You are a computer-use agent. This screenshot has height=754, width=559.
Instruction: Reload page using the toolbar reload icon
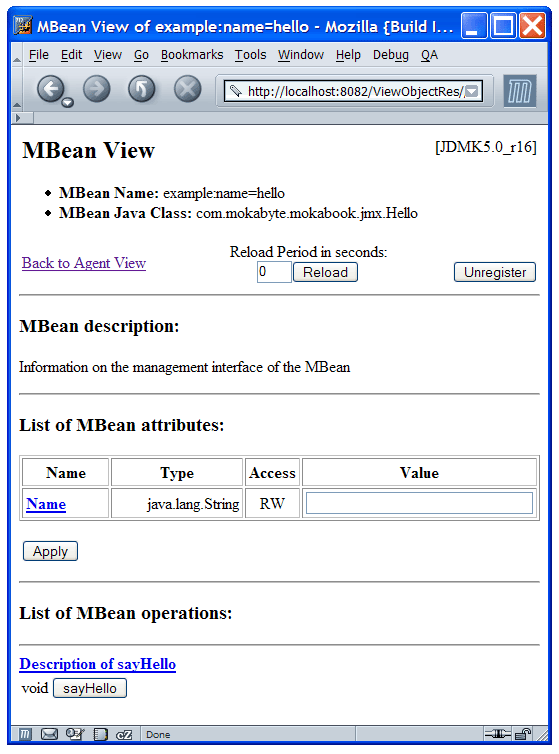point(141,89)
